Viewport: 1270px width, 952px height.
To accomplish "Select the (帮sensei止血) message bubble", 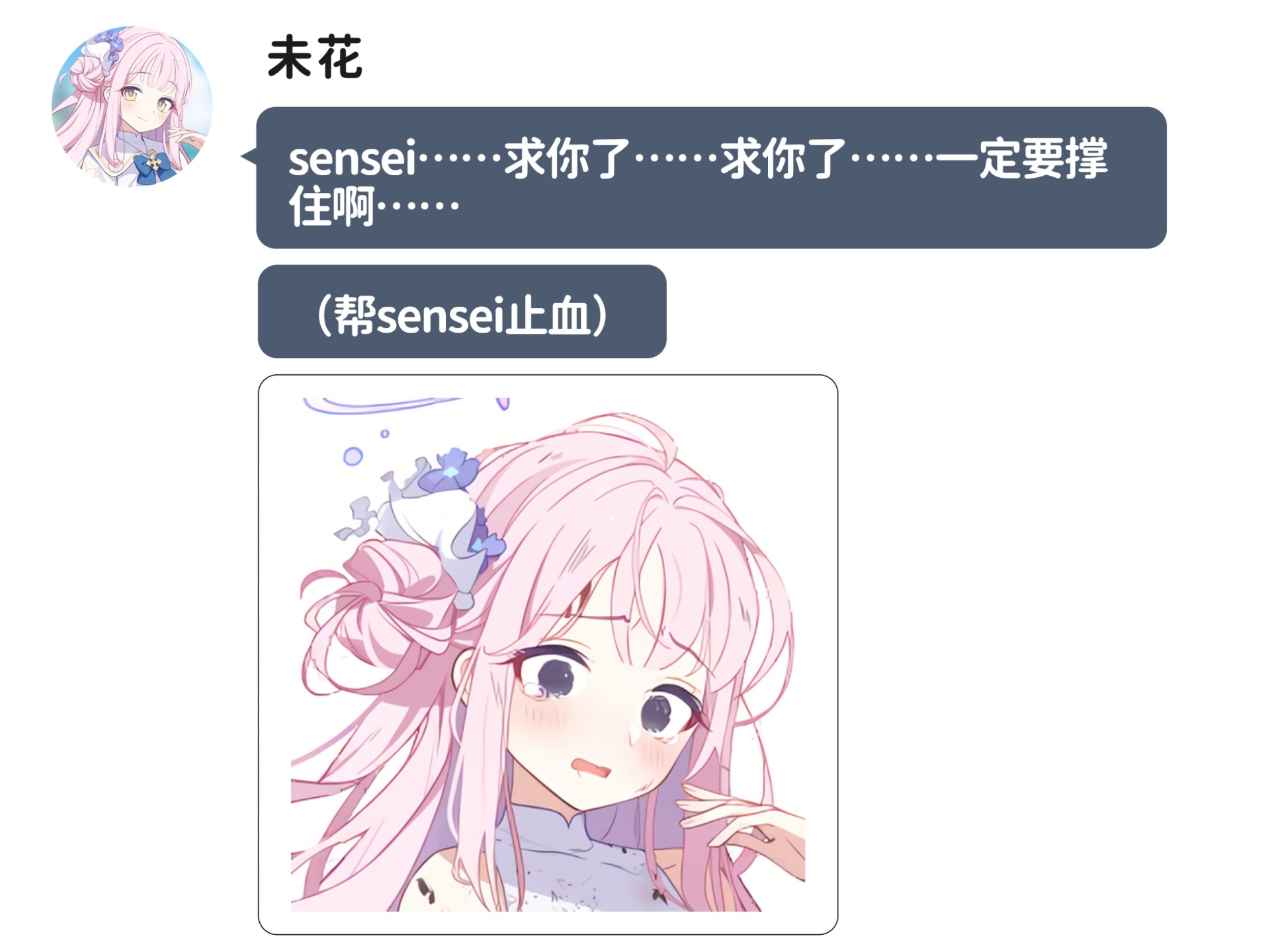I will pos(462,311).
